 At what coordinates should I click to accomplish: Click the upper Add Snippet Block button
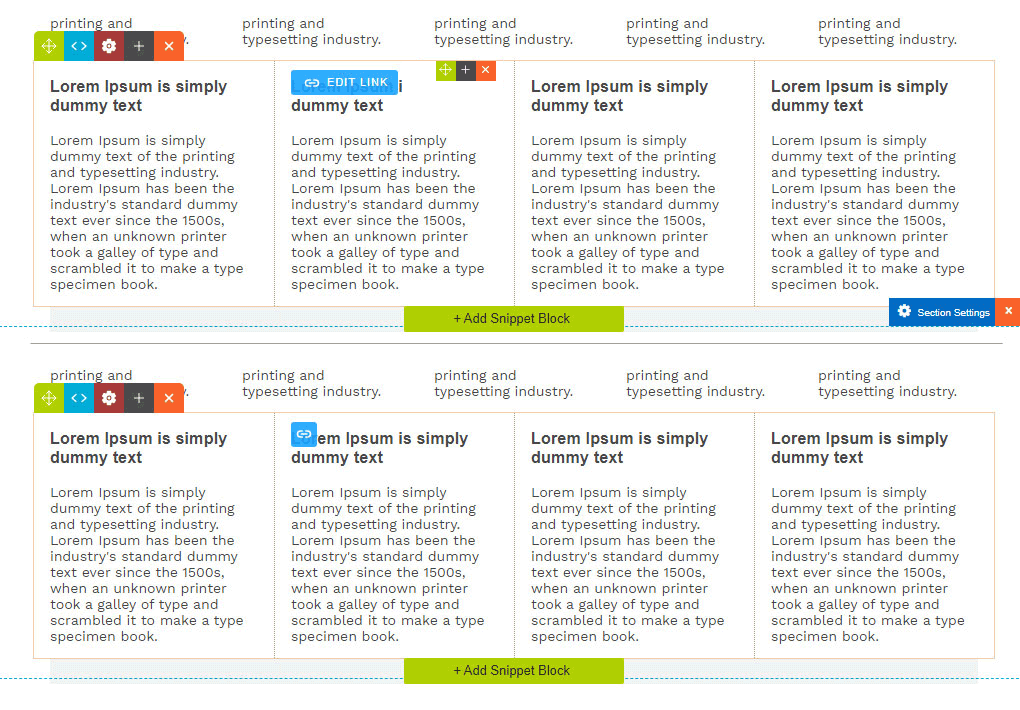tap(513, 319)
